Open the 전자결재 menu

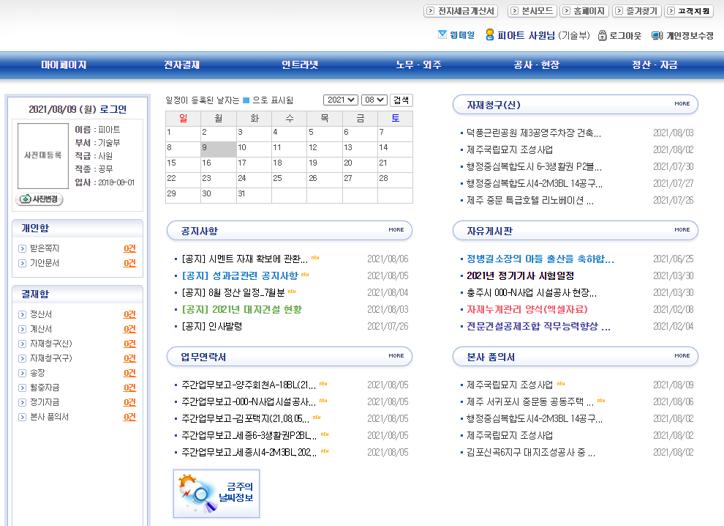(182, 65)
